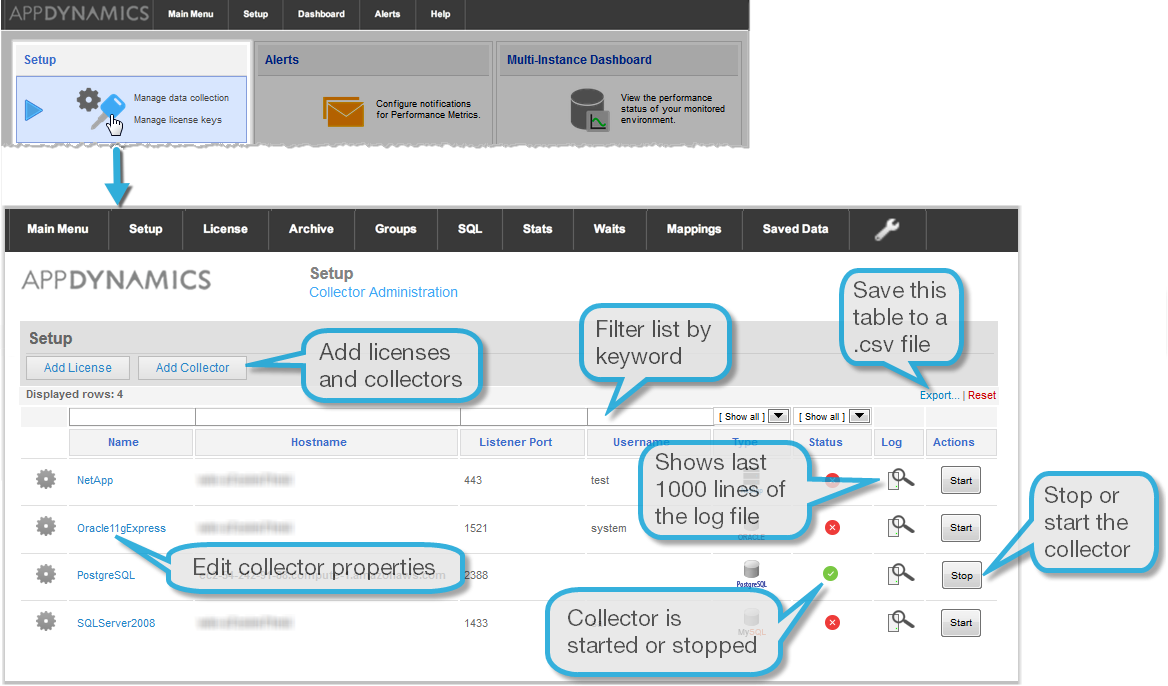1168x686 pixels.
Task: Click Manage data collection text
Action: click(181, 98)
